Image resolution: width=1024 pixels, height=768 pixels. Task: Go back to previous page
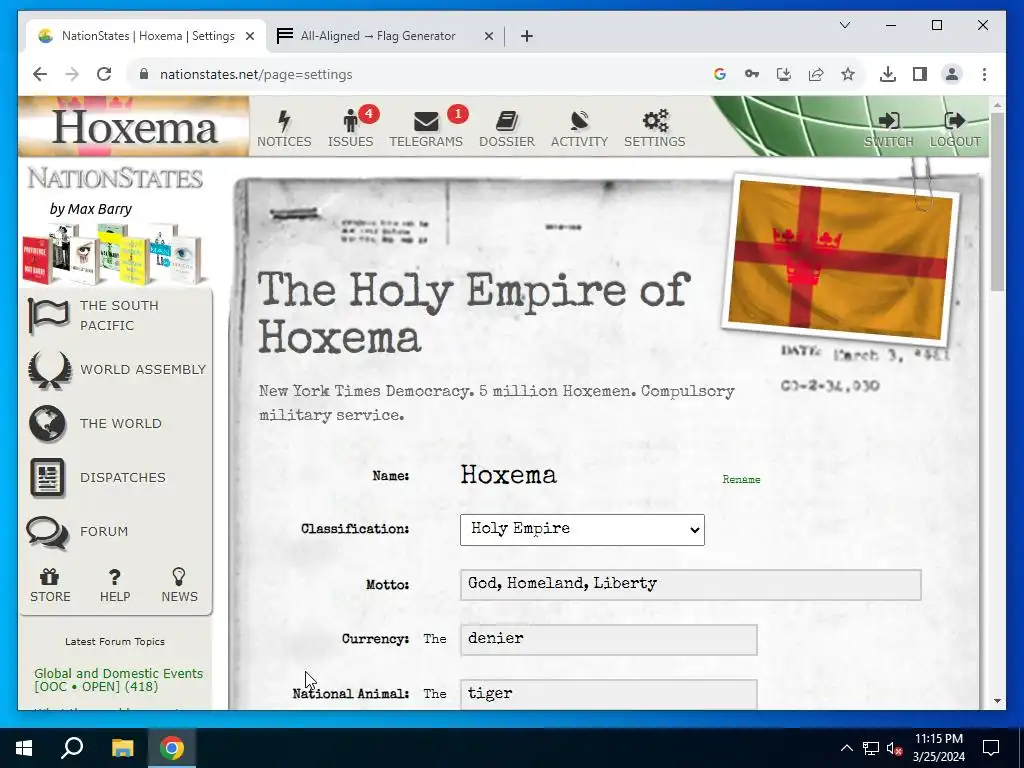coord(40,74)
